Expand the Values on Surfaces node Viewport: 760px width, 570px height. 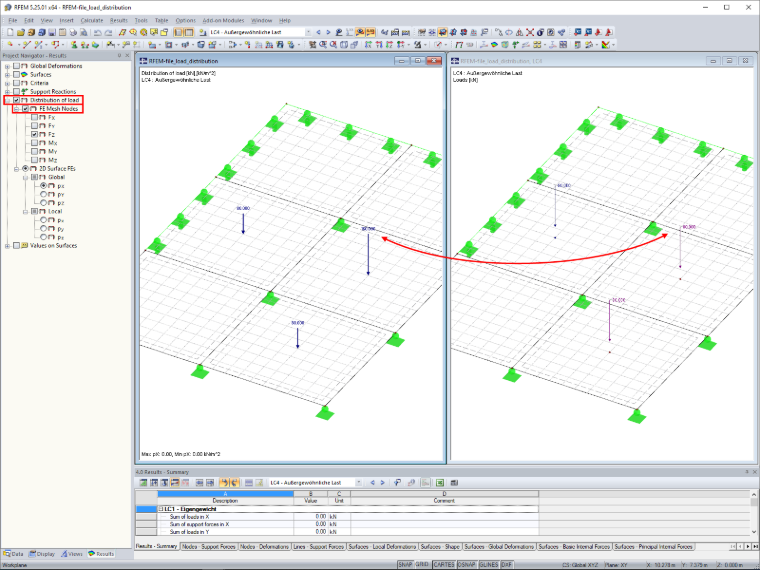click(x=7, y=246)
